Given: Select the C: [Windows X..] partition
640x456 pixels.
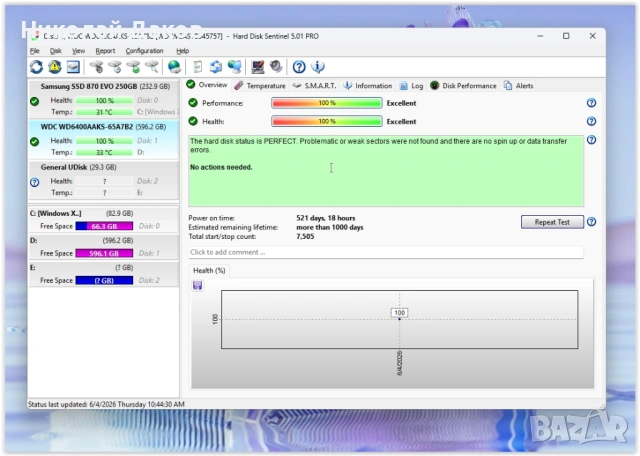Looking at the screenshot, I should [x=104, y=220].
